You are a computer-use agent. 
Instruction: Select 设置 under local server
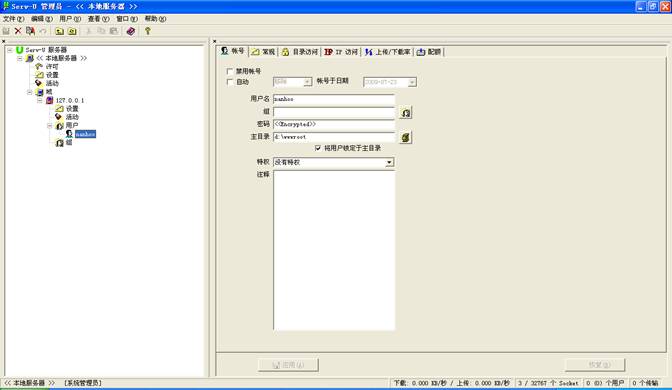point(52,75)
